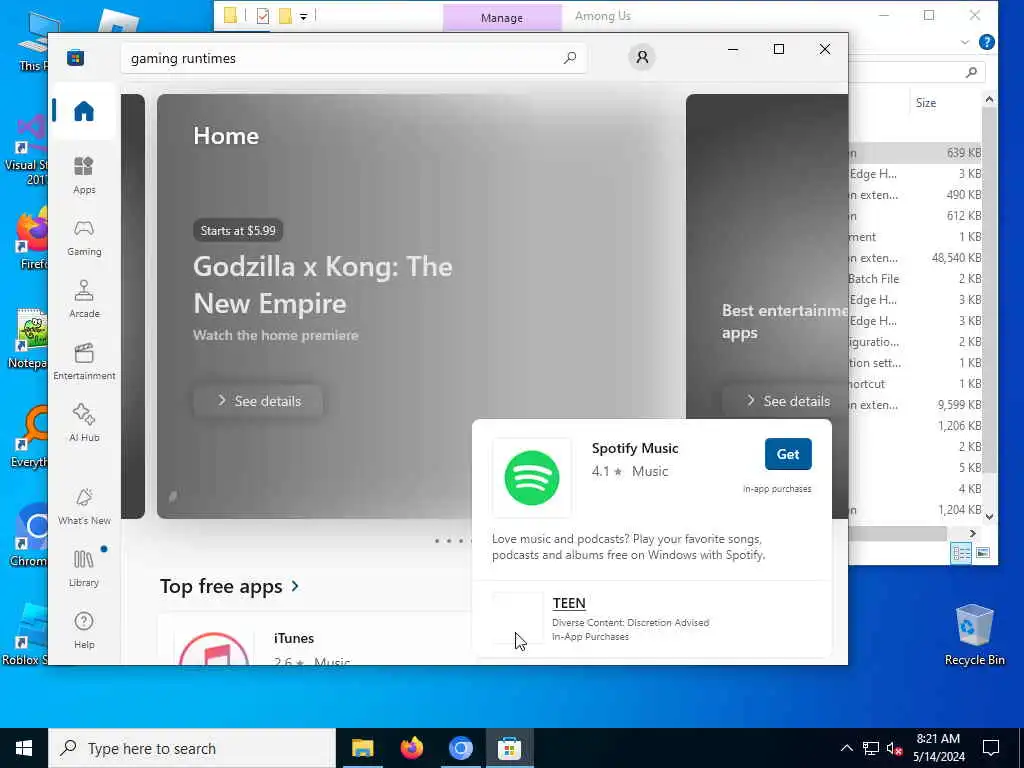
Task: Open the Apps section in sidebar
Action: click(x=84, y=176)
